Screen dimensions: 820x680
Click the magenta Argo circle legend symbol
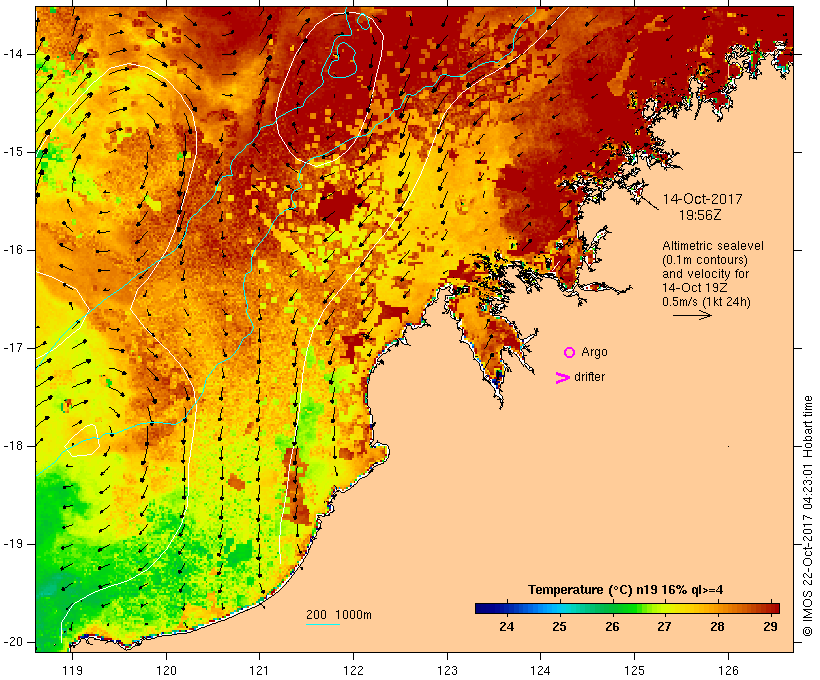pyautogui.click(x=570, y=353)
